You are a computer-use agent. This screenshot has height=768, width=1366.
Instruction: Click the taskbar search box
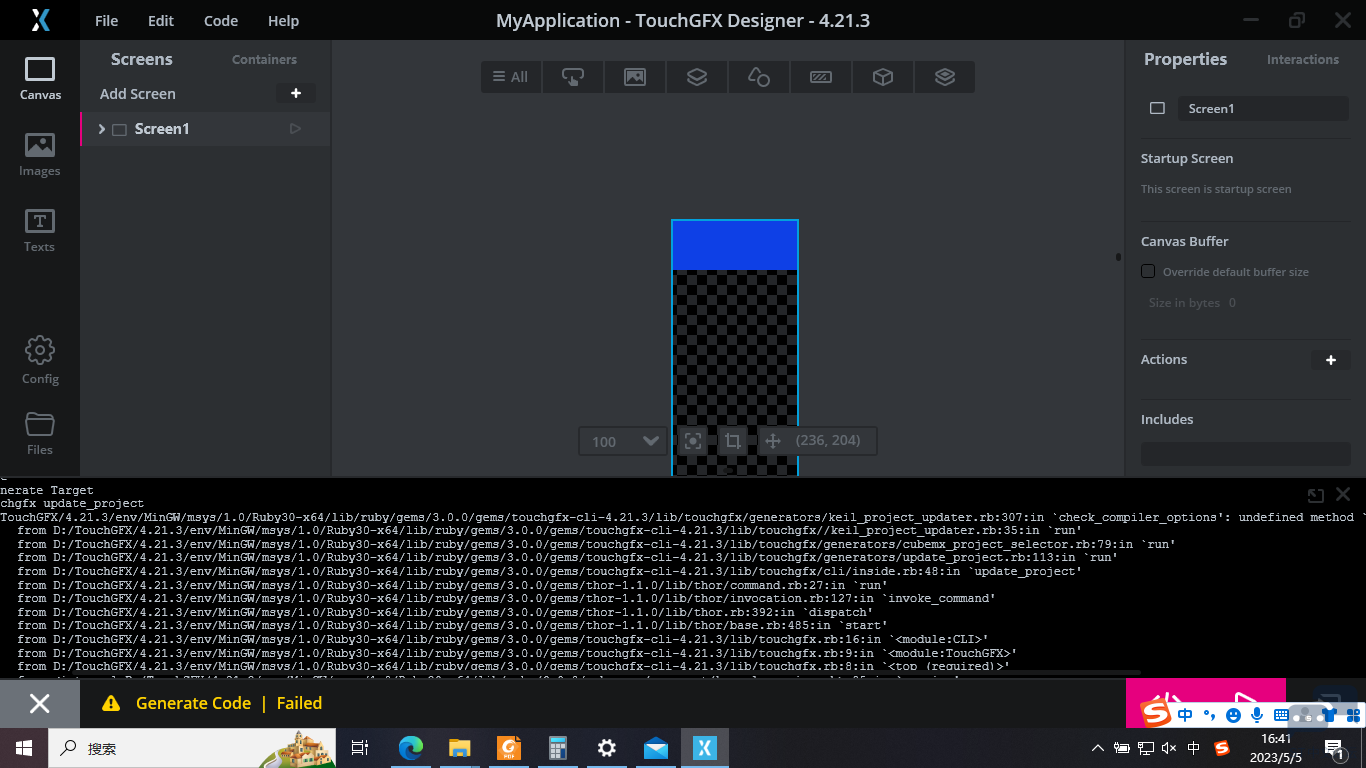[190, 748]
